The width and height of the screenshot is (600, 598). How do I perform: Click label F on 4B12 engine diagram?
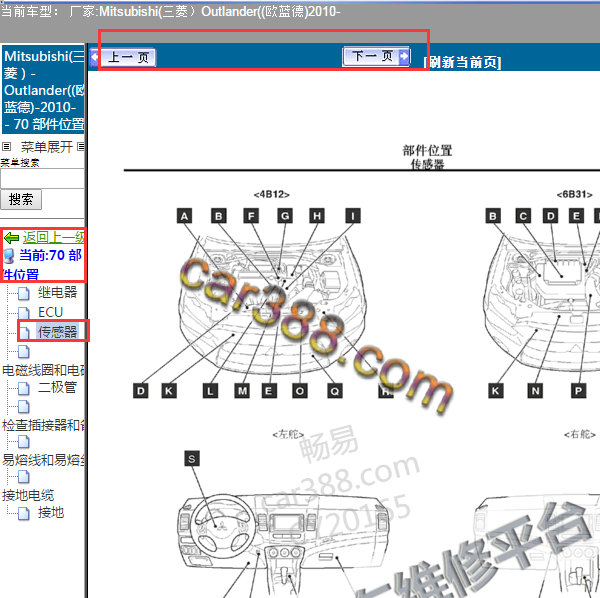(x=251, y=216)
